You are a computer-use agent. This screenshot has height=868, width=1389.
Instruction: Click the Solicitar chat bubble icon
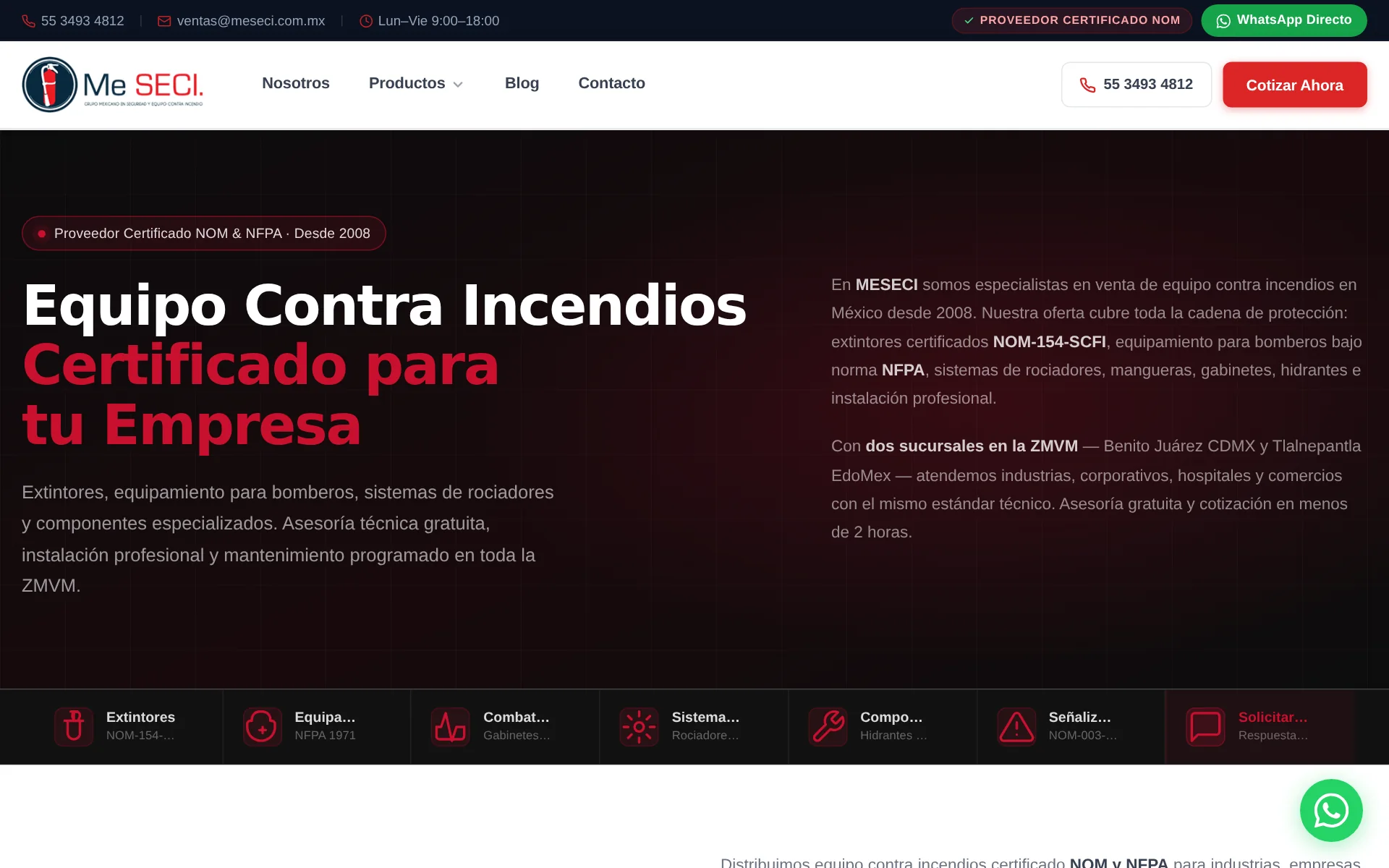(1205, 726)
